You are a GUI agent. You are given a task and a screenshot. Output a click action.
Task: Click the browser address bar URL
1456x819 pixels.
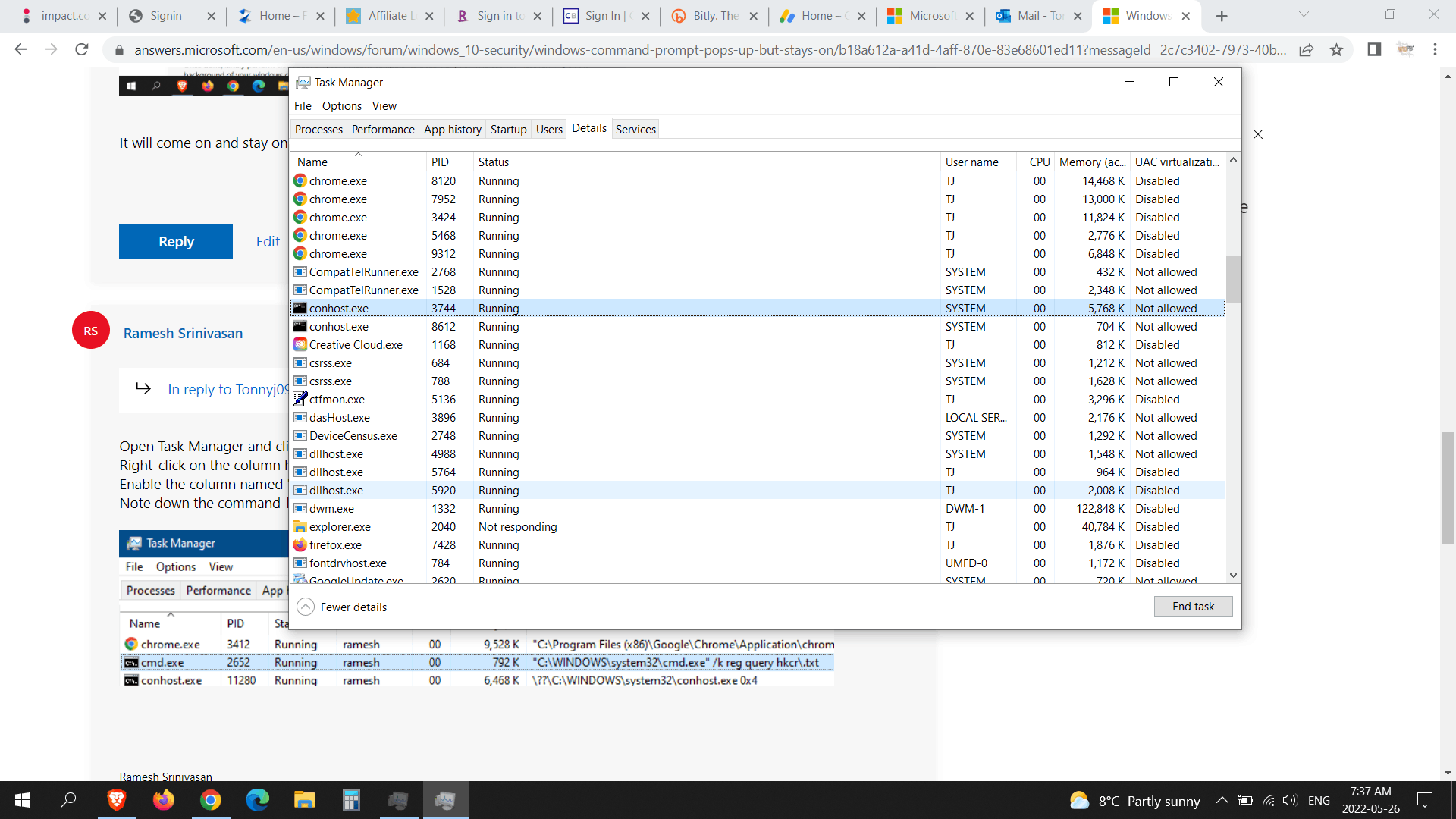point(710,50)
